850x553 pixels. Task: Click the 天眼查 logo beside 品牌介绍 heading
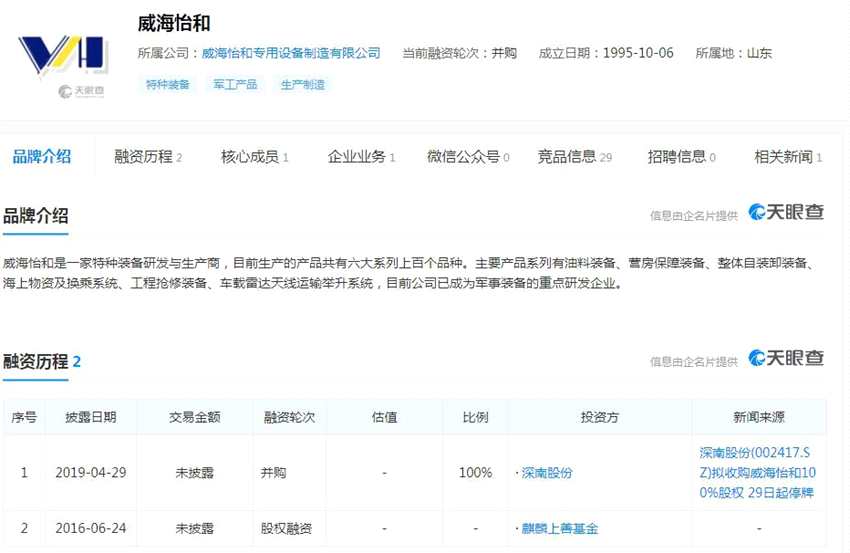(786, 212)
